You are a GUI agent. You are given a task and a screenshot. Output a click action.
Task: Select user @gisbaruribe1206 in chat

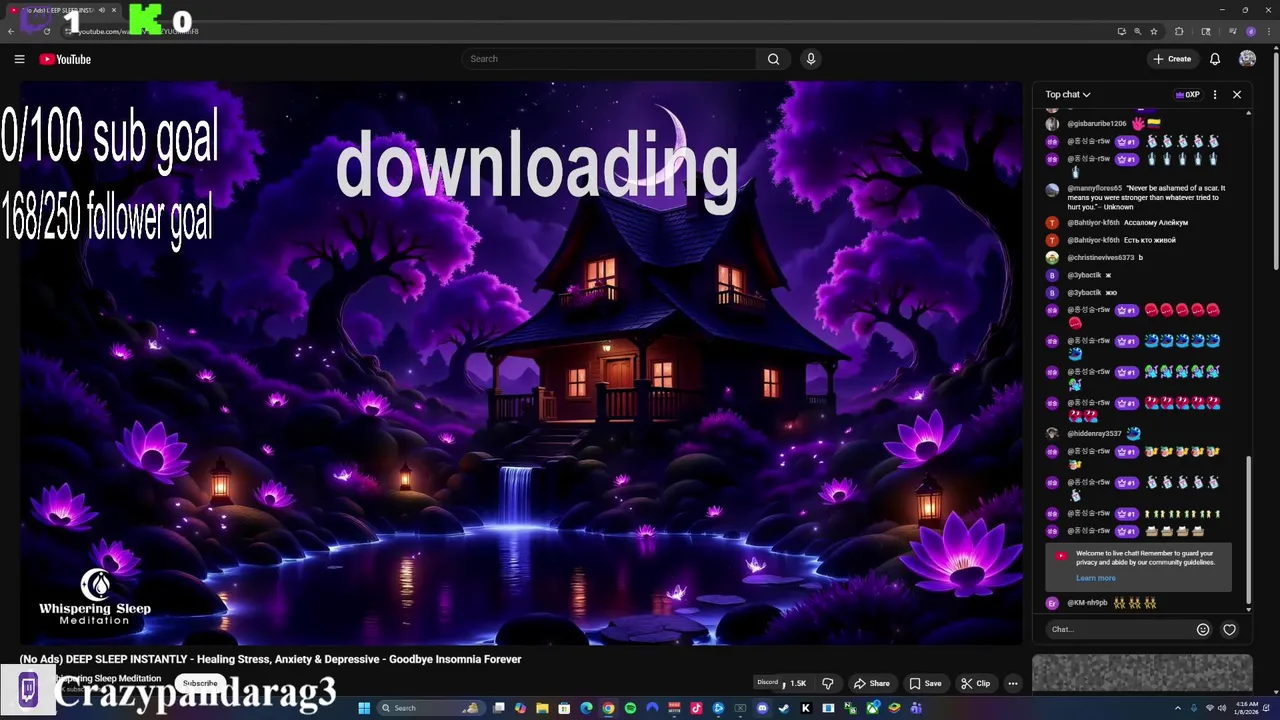pos(1096,124)
